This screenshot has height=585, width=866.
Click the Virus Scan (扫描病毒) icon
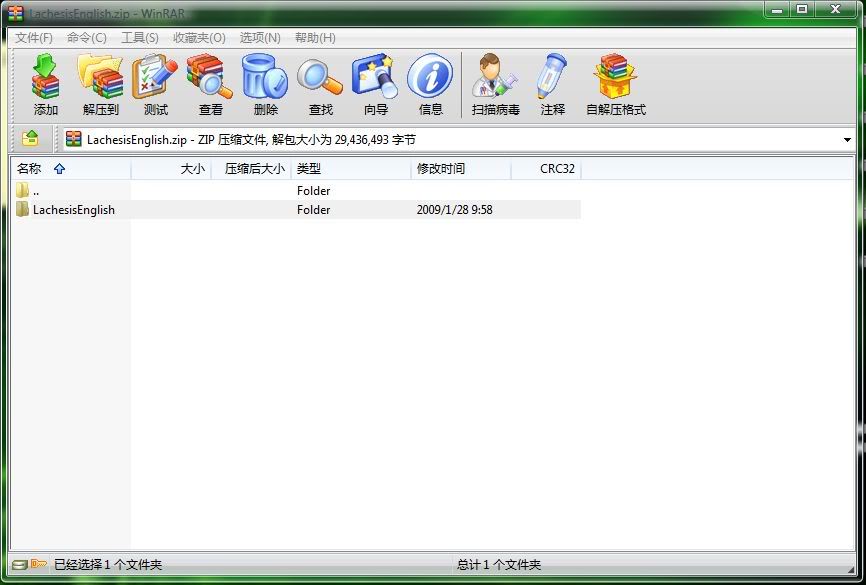[495, 84]
